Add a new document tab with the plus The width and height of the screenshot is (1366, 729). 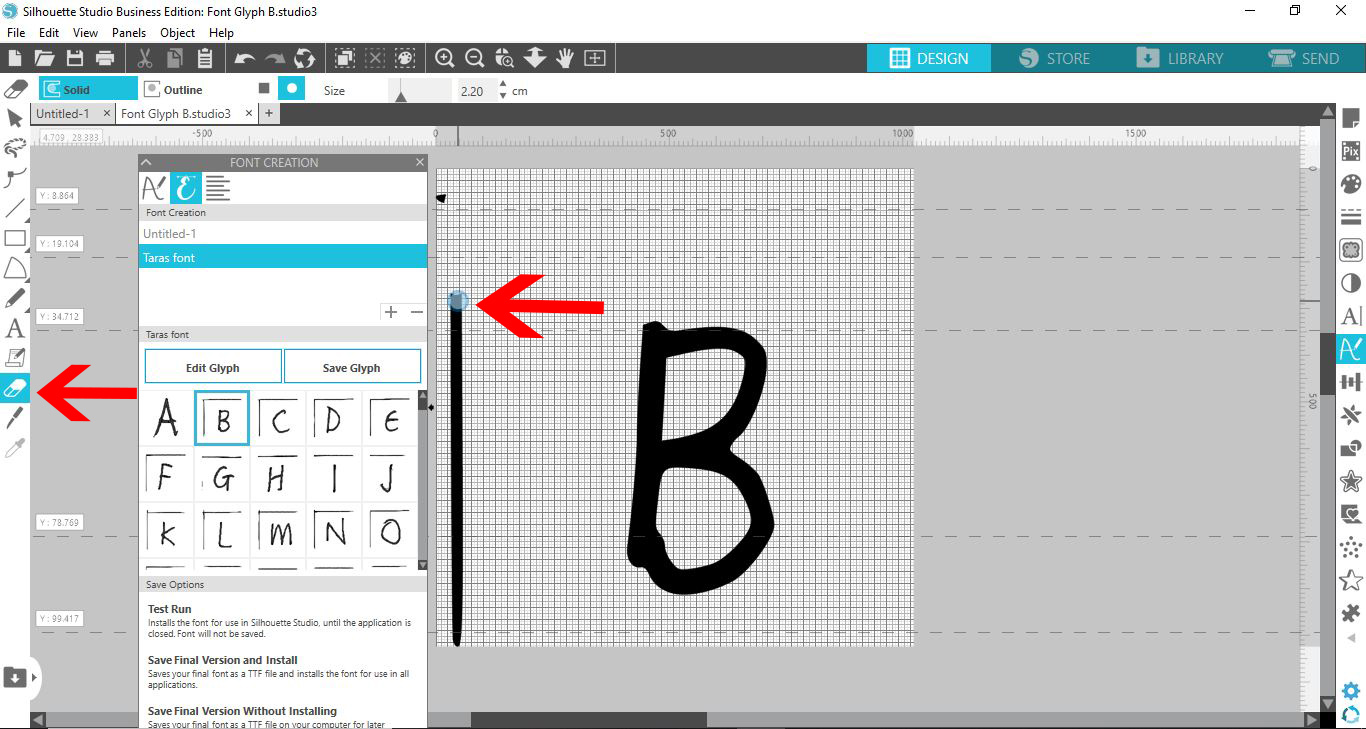point(269,114)
